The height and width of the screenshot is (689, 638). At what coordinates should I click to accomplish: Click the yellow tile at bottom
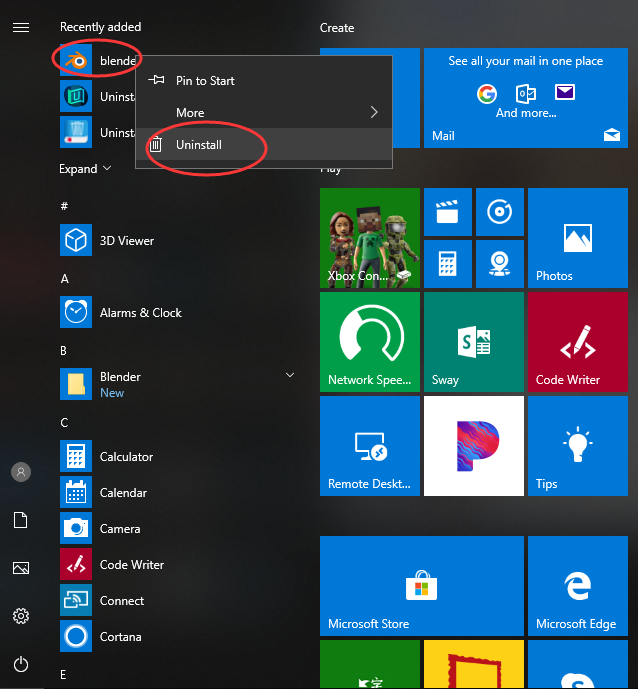pos(474,664)
